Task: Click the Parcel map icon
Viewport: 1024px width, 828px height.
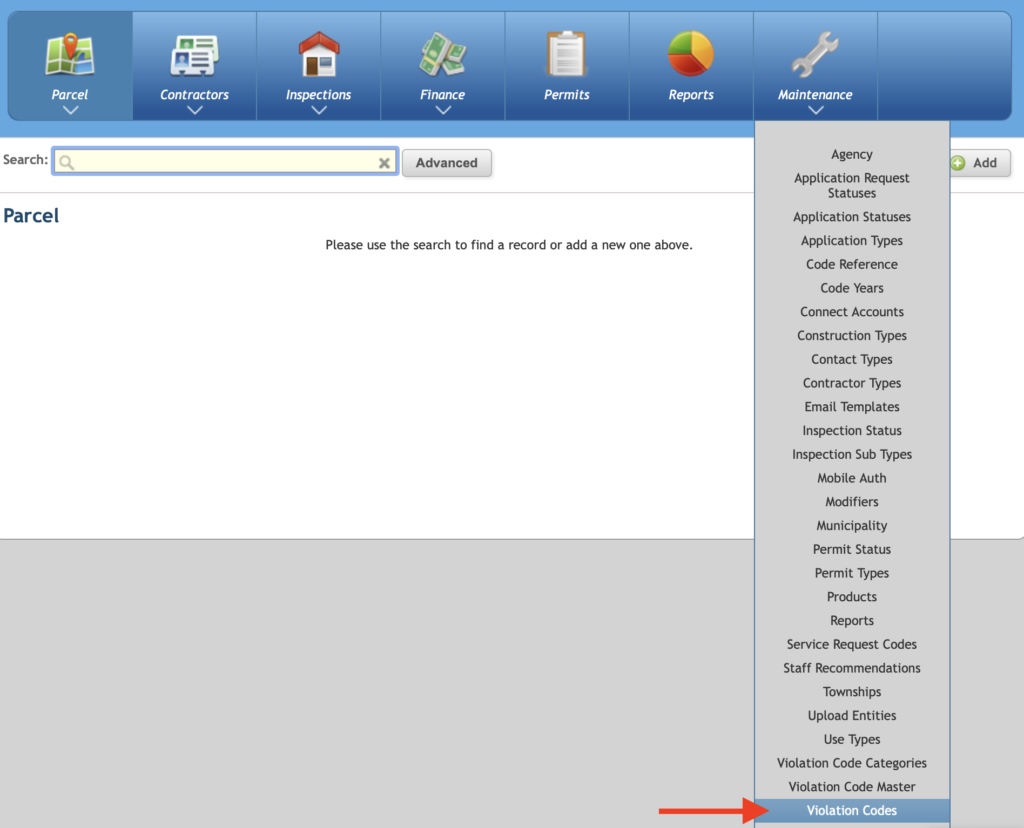Action: [70, 54]
